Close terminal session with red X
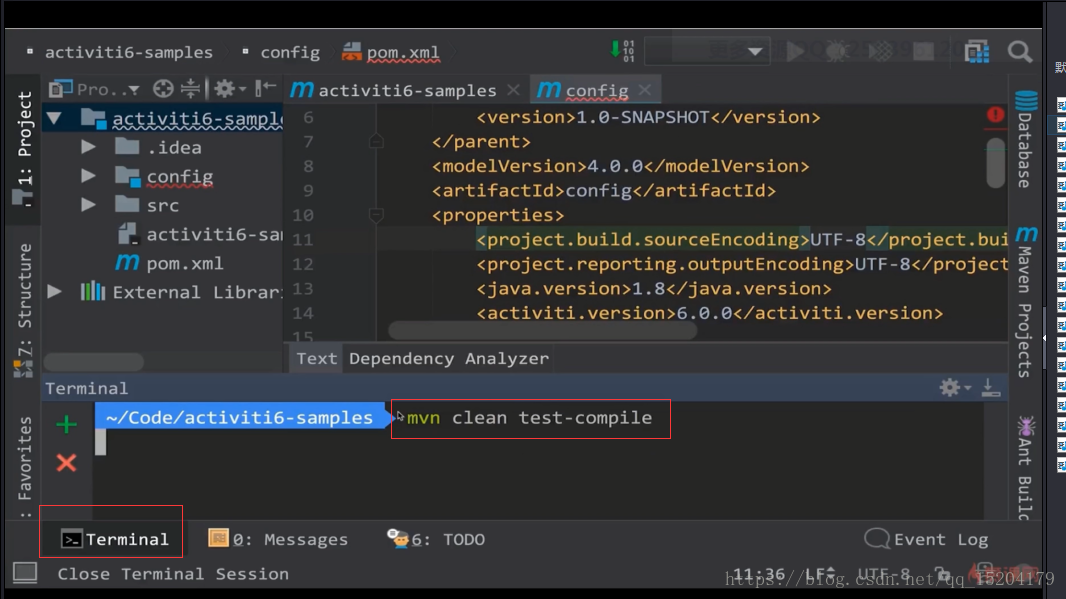Image resolution: width=1066 pixels, height=599 pixels. point(67,463)
